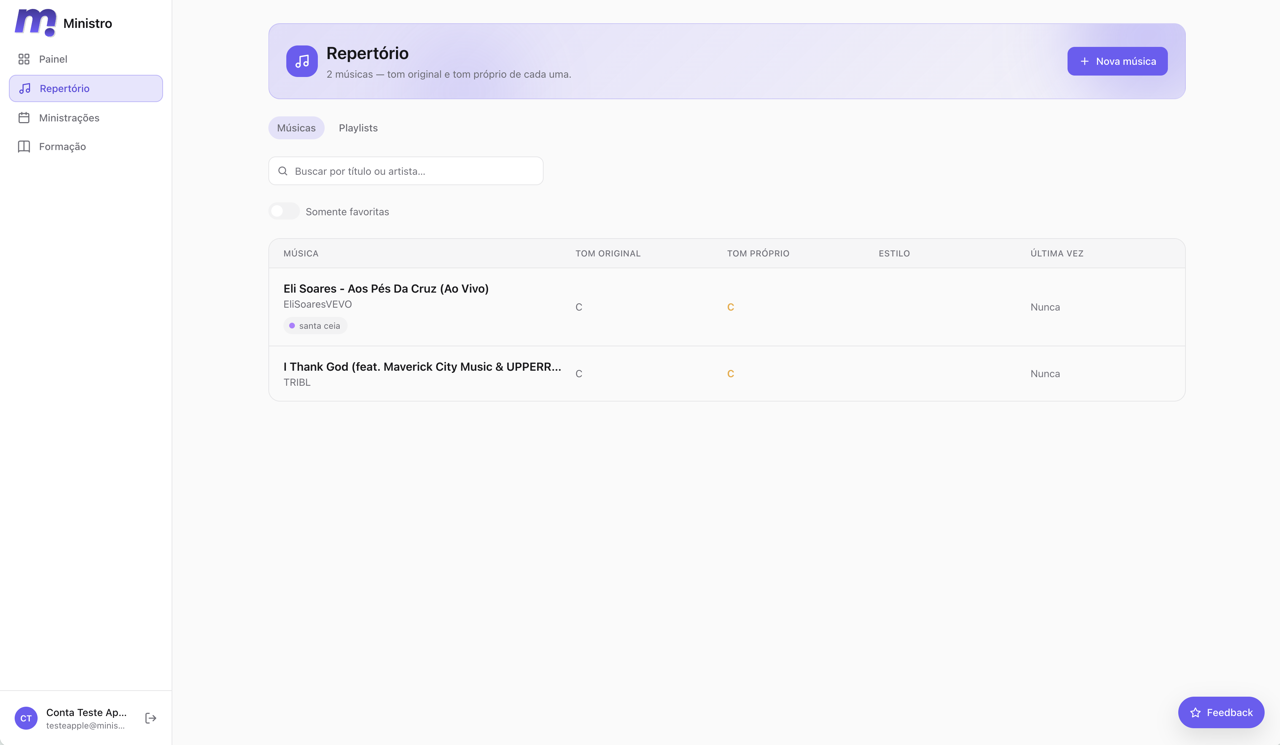Click the logout icon beside account name

pyautogui.click(x=151, y=718)
